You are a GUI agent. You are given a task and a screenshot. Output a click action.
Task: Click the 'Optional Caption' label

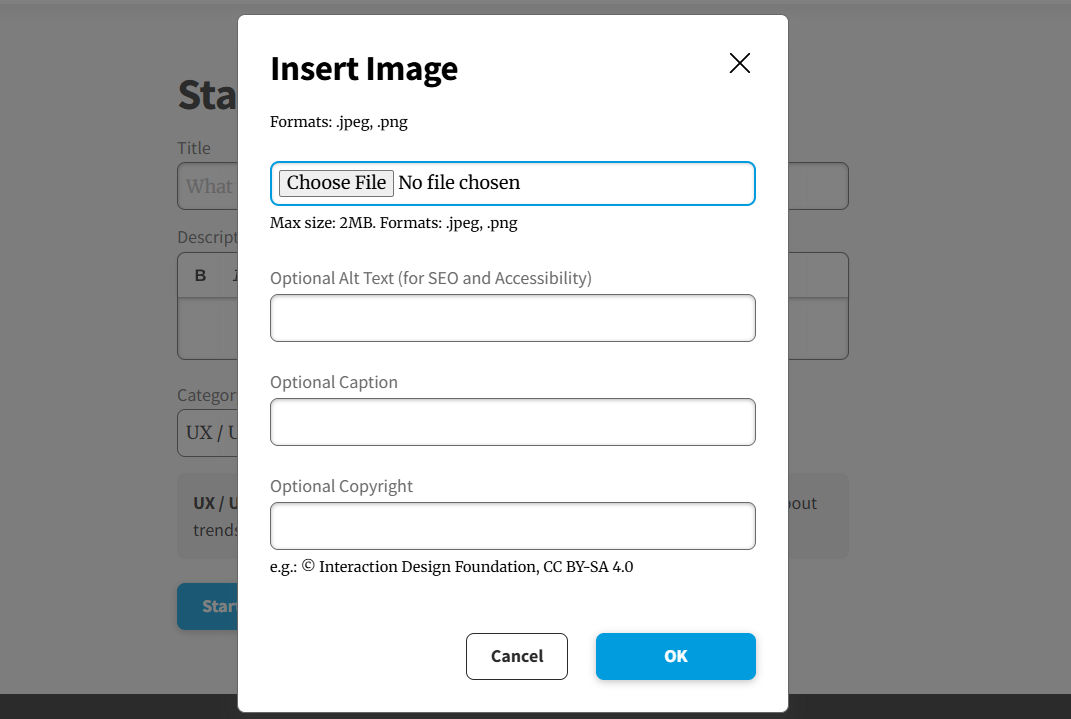[x=333, y=382]
